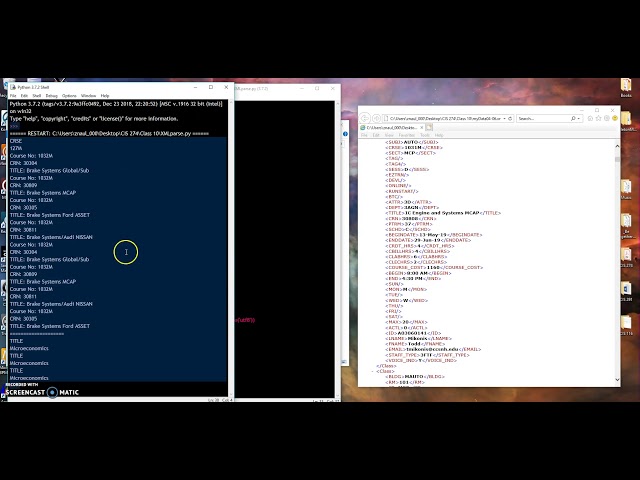Open the browser Help menu

point(439,135)
